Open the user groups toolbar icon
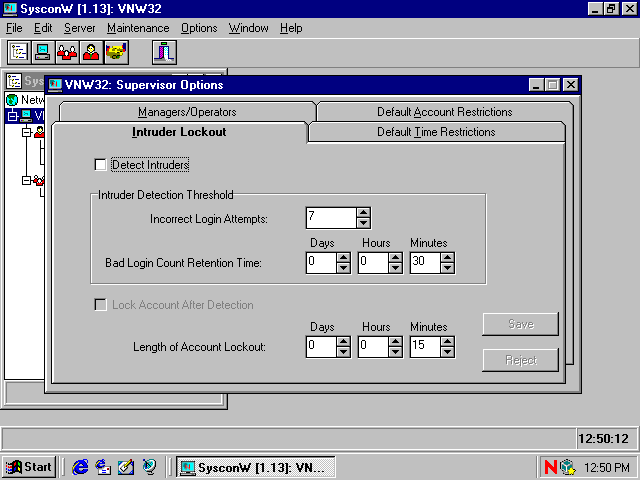 (67, 52)
